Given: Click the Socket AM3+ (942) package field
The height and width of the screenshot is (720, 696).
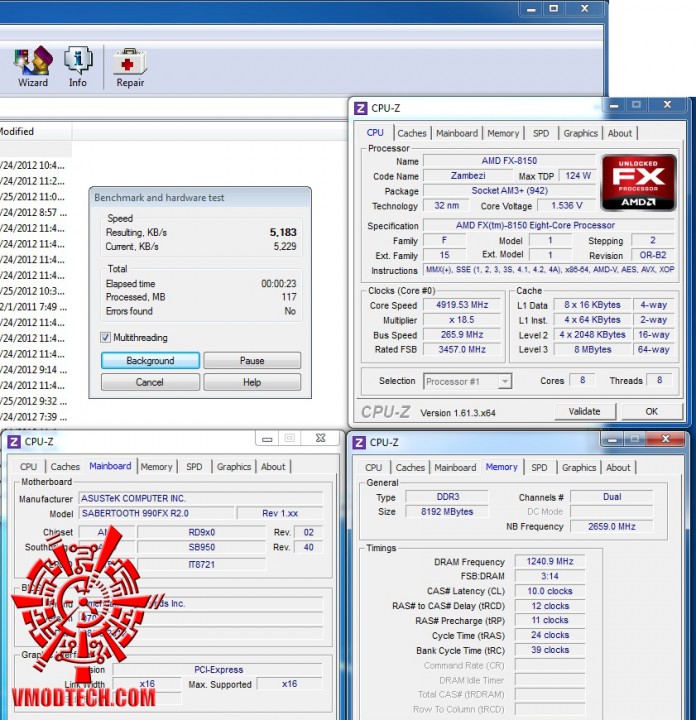Looking at the screenshot, I should tap(509, 191).
